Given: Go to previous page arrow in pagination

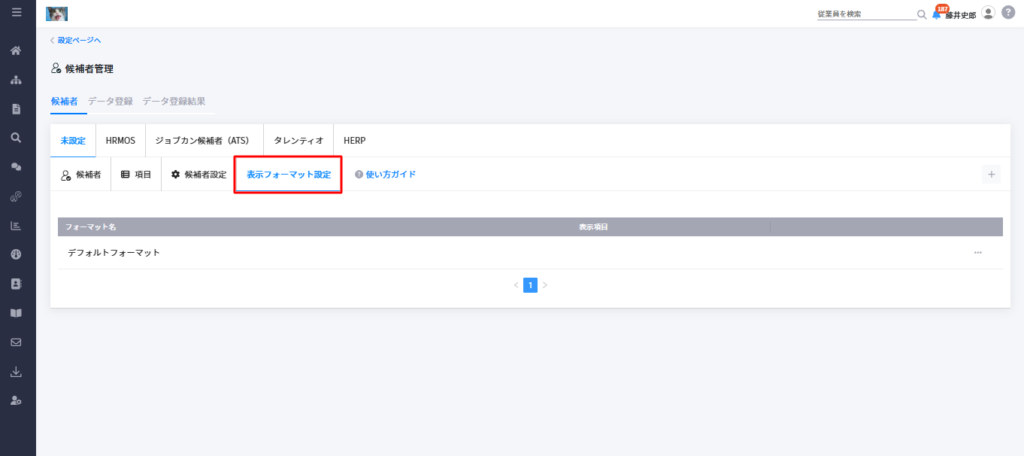Looking at the screenshot, I should coord(515,285).
